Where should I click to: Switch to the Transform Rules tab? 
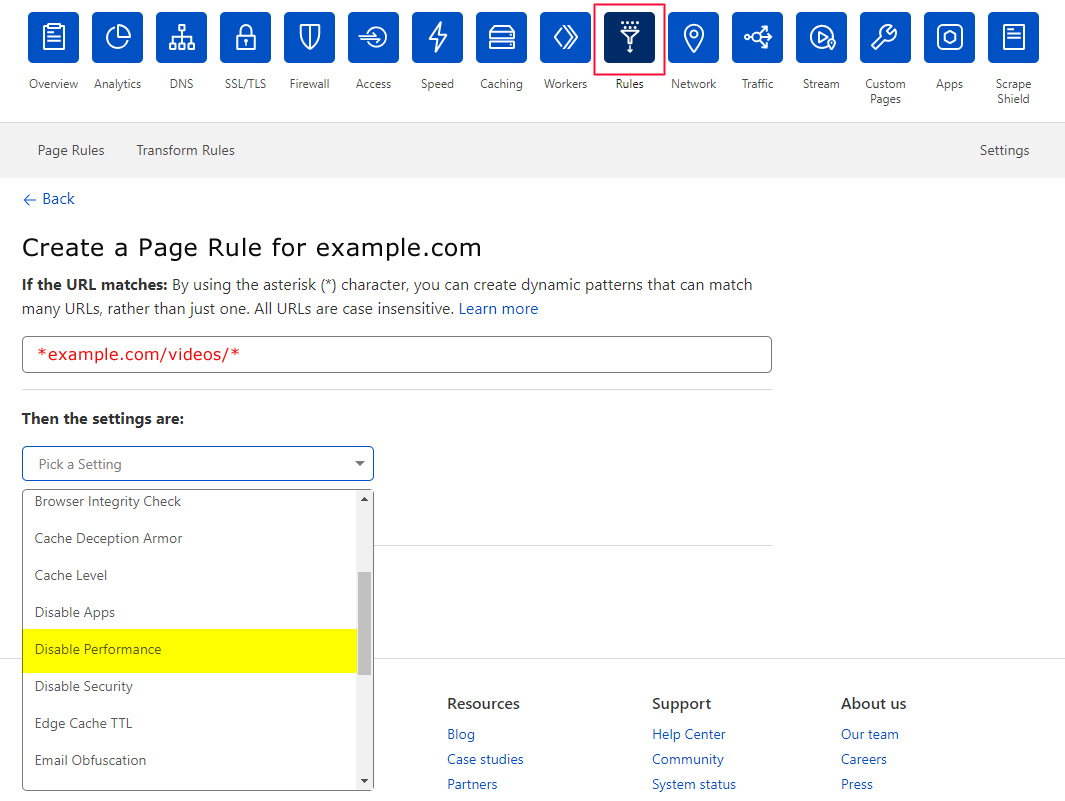point(185,151)
